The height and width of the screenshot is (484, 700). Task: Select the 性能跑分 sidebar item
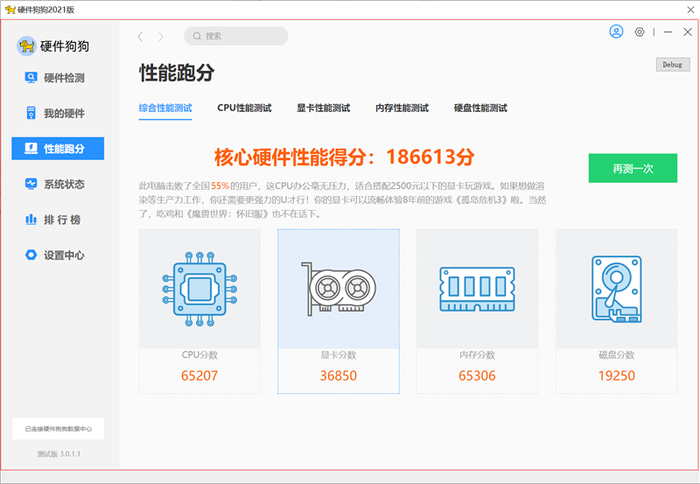pos(58,148)
